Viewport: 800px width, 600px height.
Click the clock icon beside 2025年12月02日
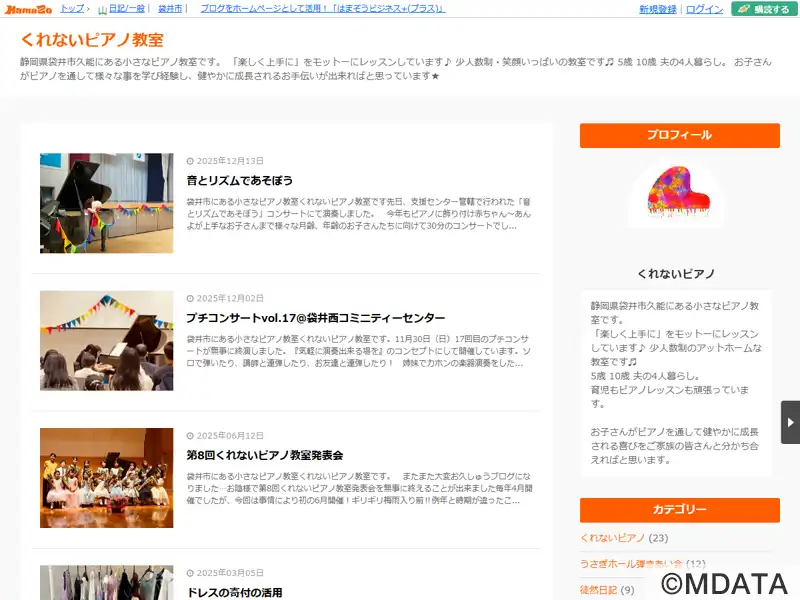pyautogui.click(x=190, y=298)
